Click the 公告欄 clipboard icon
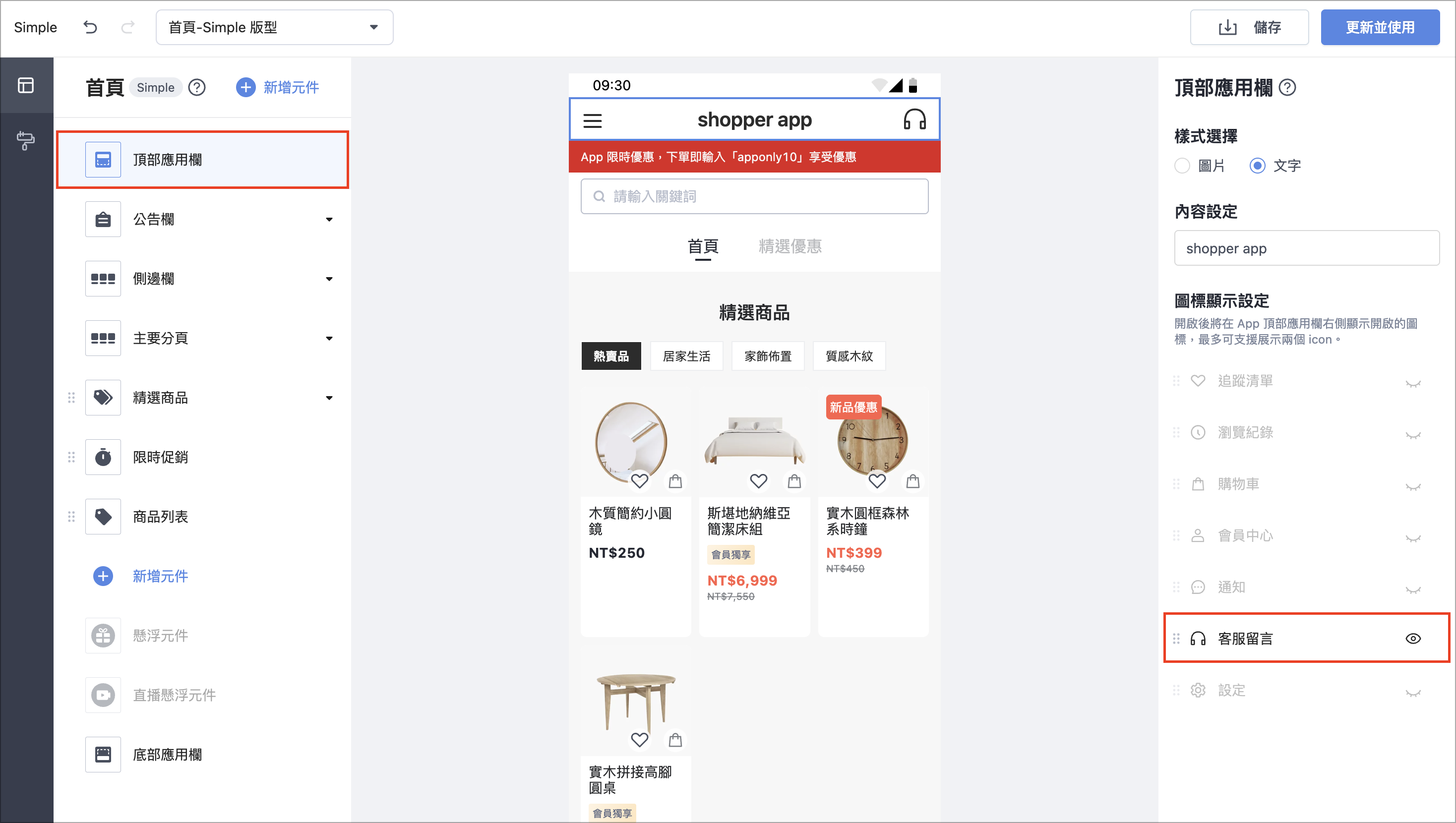 point(103,219)
